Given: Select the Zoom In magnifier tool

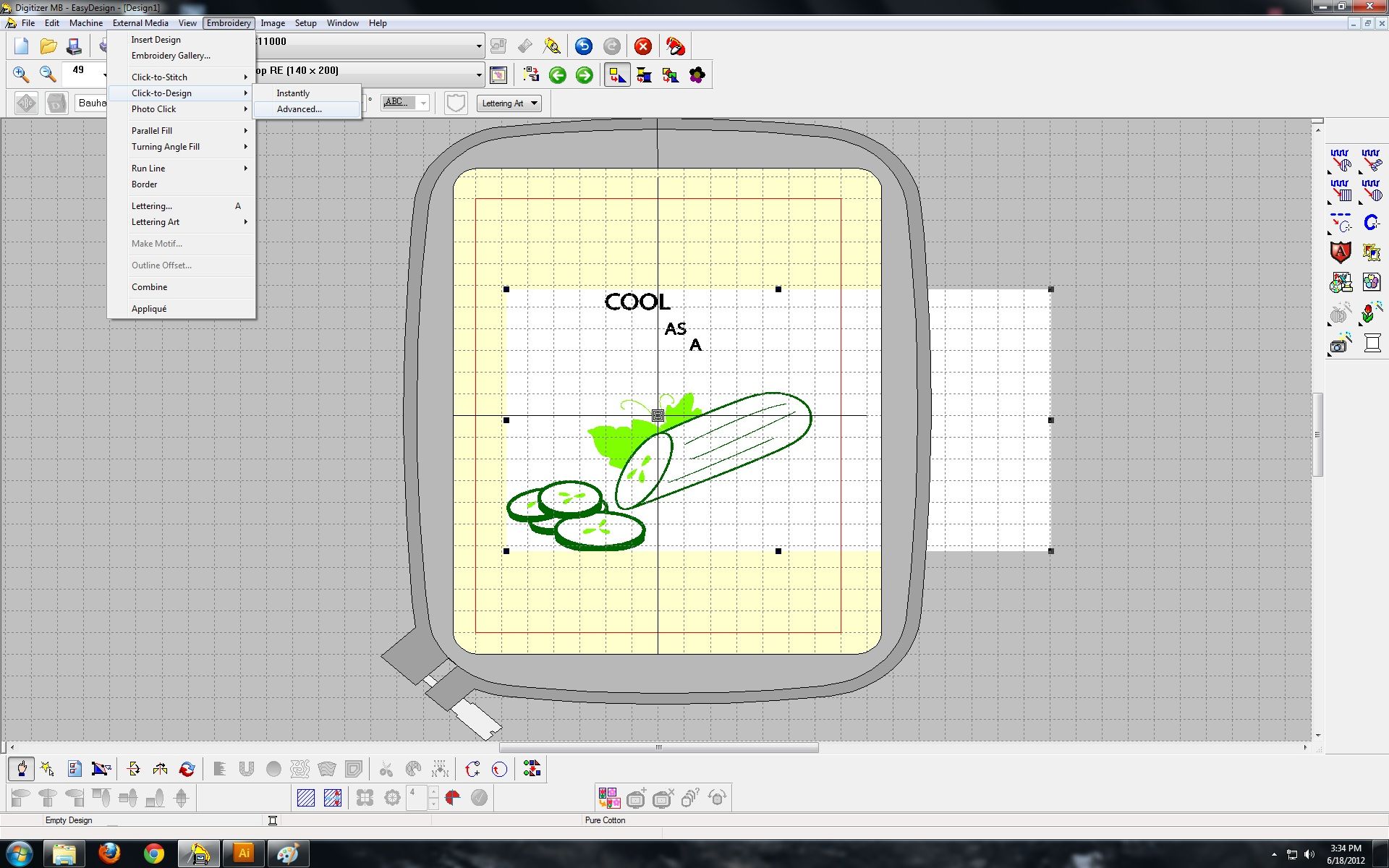Looking at the screenshot, I should (20, 75).
